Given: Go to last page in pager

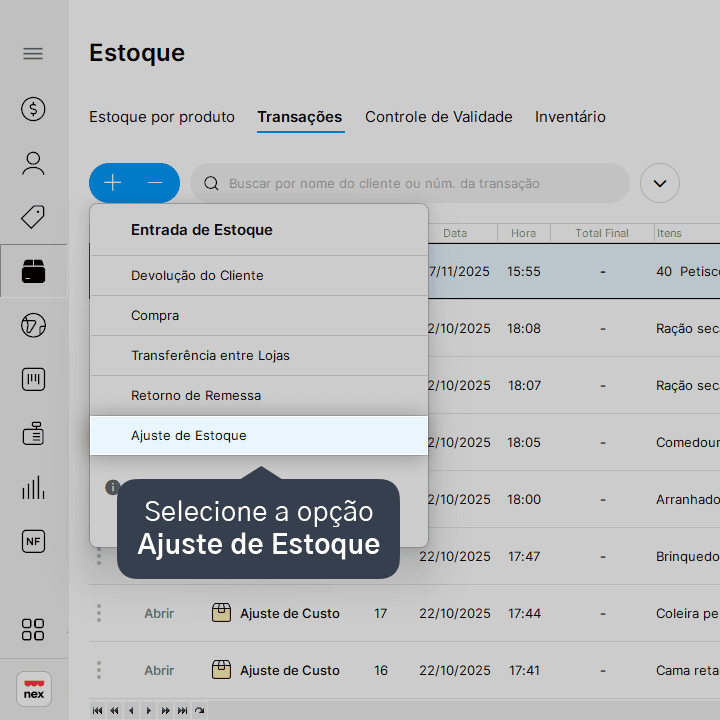Looking at the screenshot, I should [x=182, y=710].
